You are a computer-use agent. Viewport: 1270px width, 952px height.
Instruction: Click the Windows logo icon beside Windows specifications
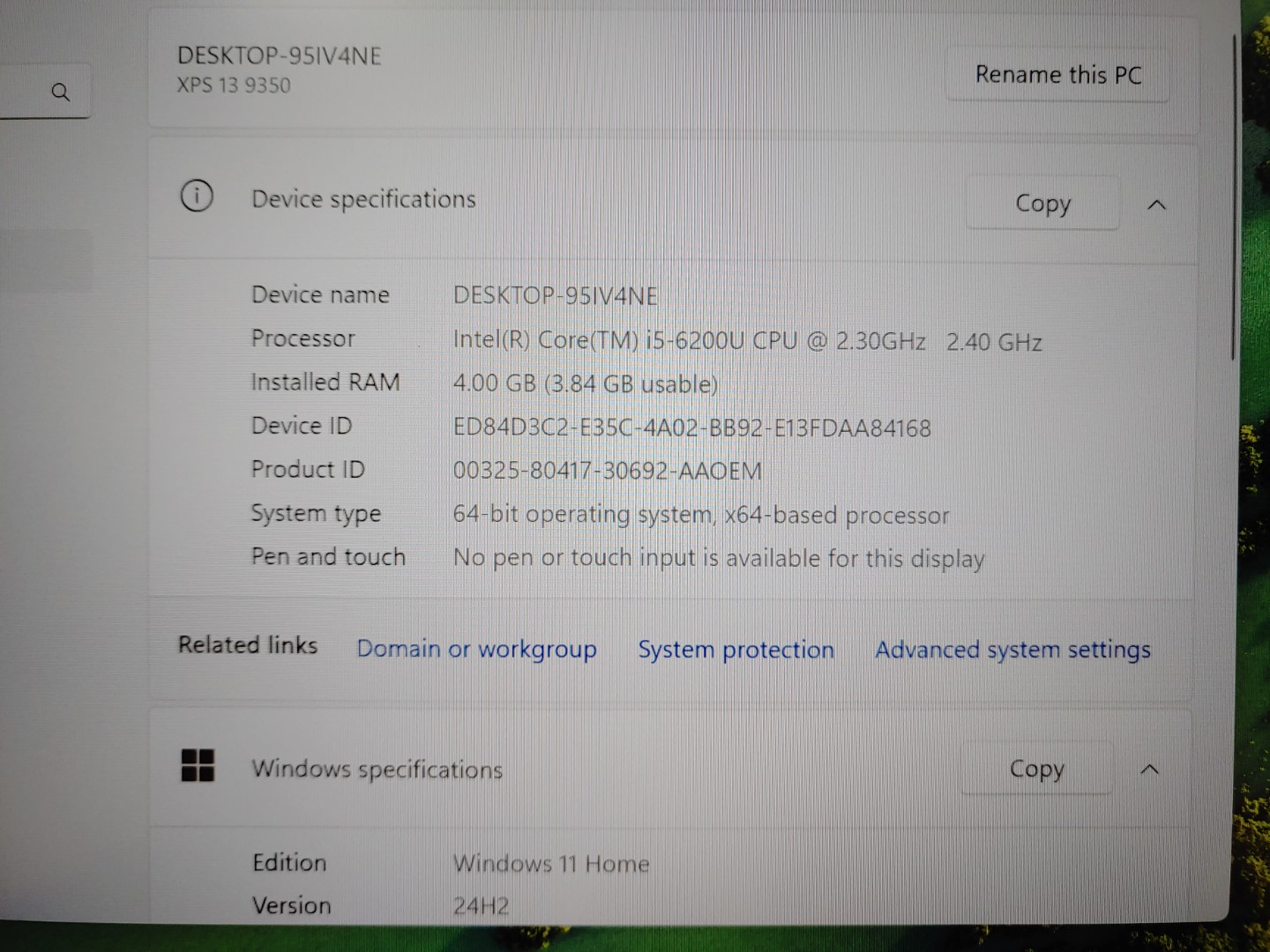pyautogui.click(x=198, y=767)
